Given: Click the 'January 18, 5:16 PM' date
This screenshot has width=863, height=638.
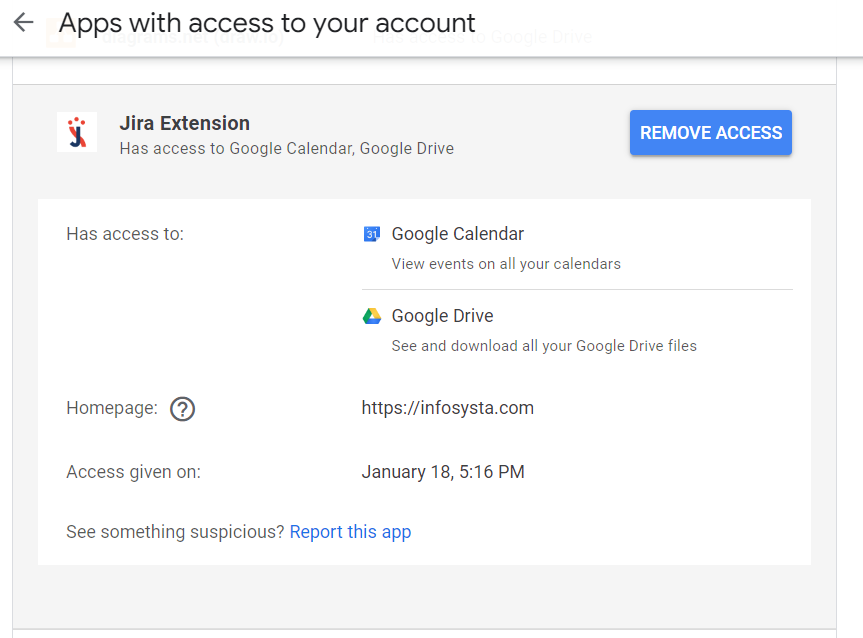Looking at the screenshot, I should coord(443,472).
